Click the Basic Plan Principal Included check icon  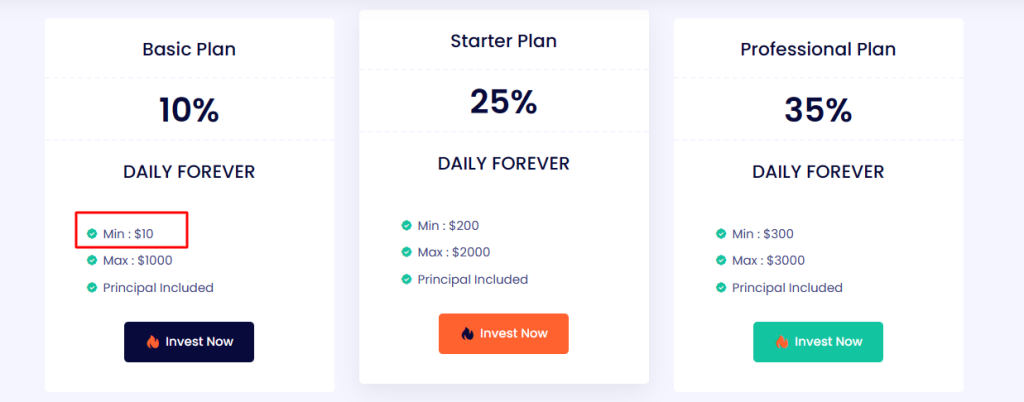[x=92, y=287]
